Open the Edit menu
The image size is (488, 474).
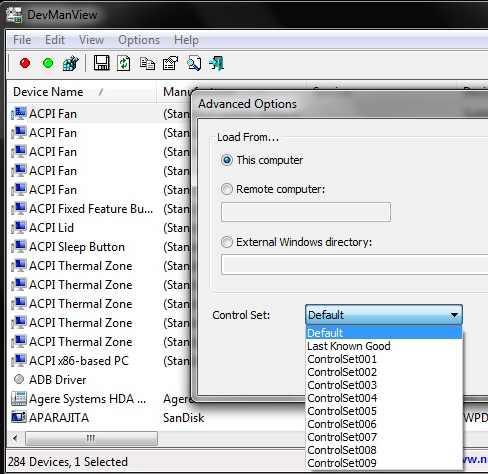coord(55,40)
